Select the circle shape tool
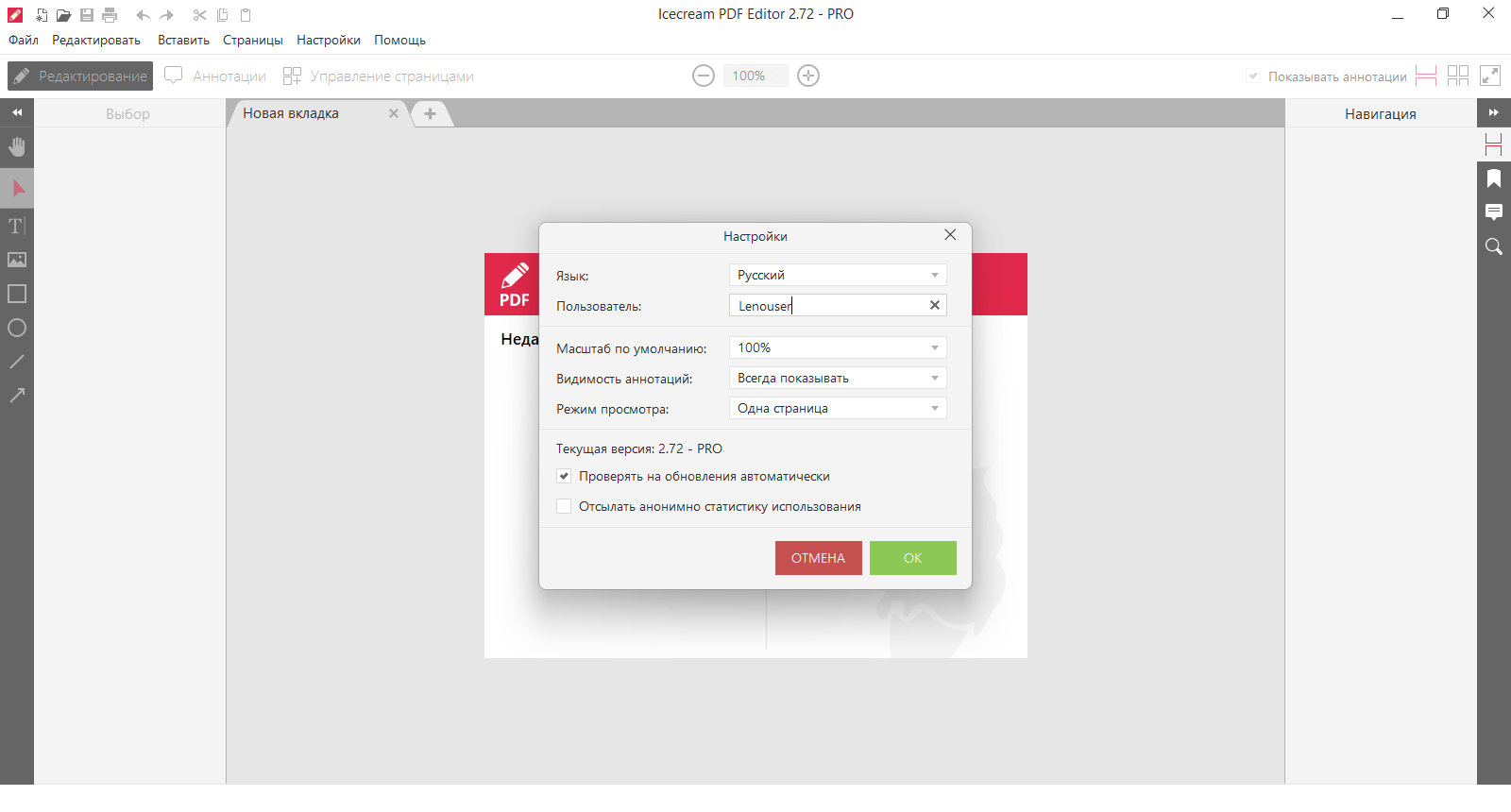 tap(17, 328)
